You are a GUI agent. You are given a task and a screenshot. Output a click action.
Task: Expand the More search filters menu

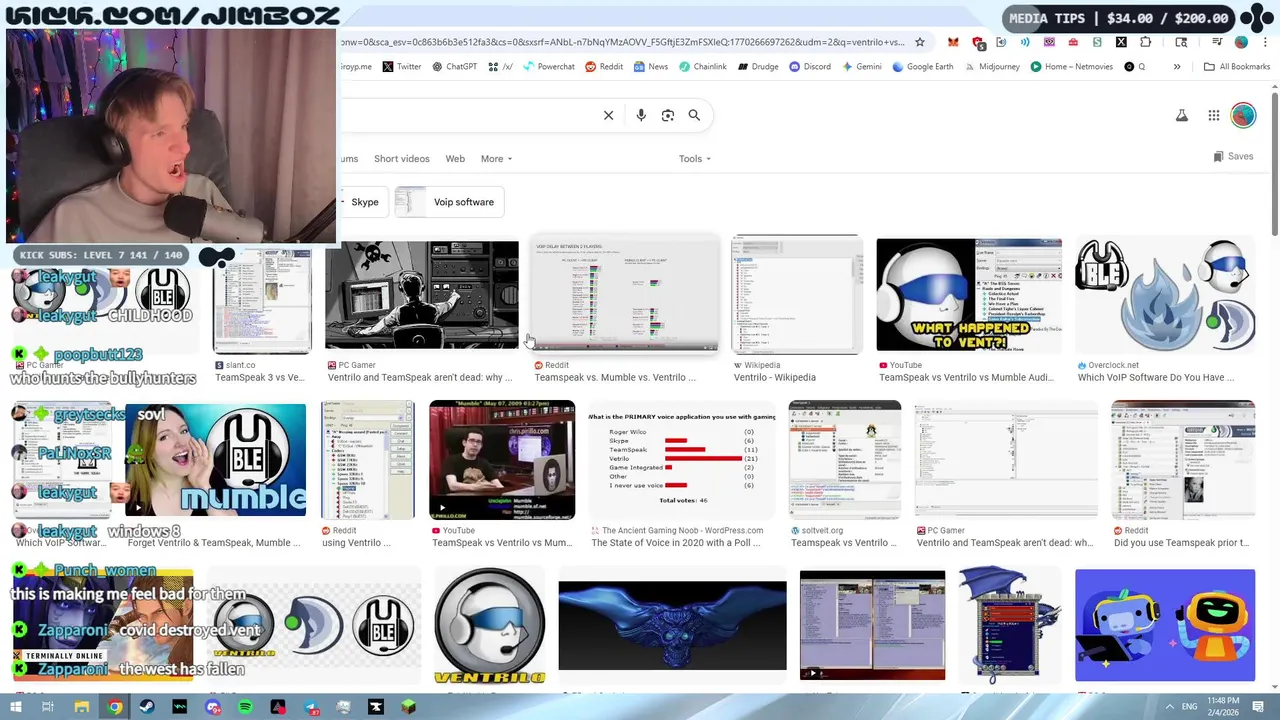(x=496, y=159)
